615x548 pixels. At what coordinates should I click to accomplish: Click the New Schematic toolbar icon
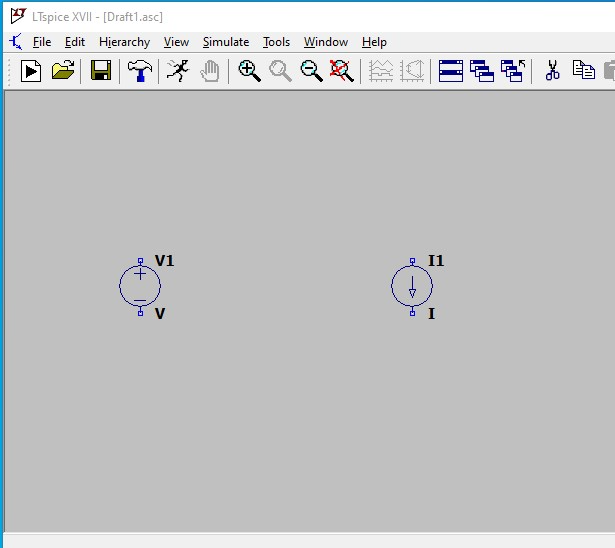coord(31,71)
